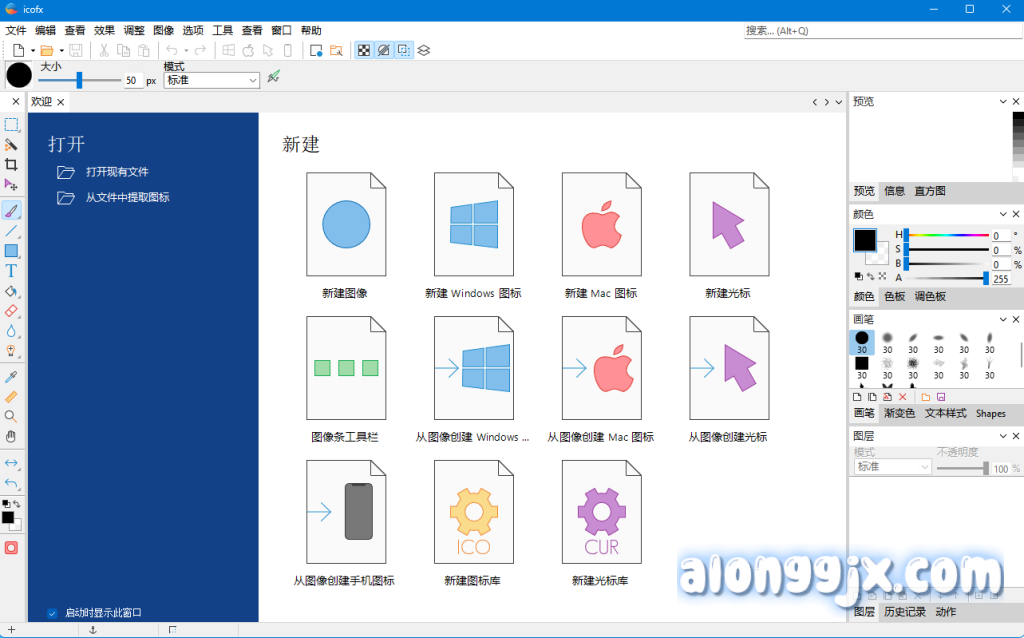The image size is (1024, 638).
Task: Click the New Mac icon file thumbnail
Action: click(601, 224)
